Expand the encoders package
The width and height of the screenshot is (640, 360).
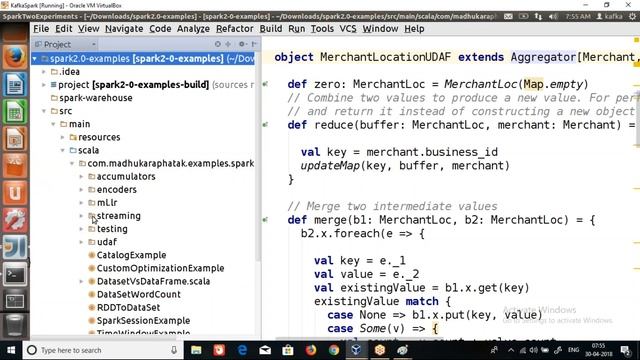[81, 189]
